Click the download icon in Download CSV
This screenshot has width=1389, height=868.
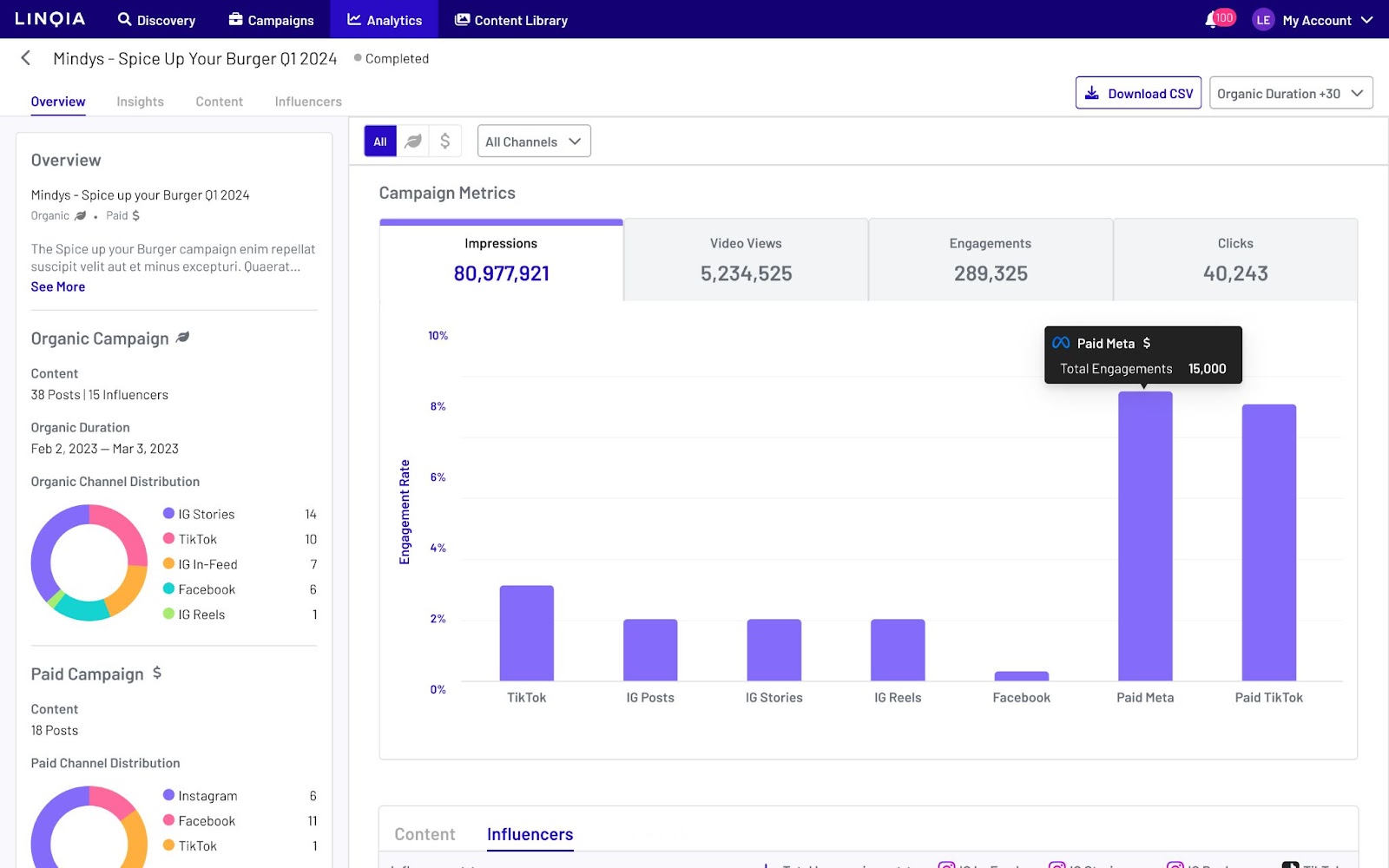tap(1092, 93)
